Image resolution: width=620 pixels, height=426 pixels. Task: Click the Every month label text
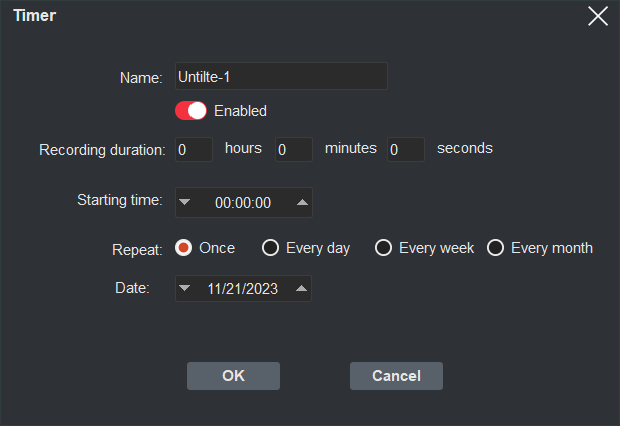point(552,248)
